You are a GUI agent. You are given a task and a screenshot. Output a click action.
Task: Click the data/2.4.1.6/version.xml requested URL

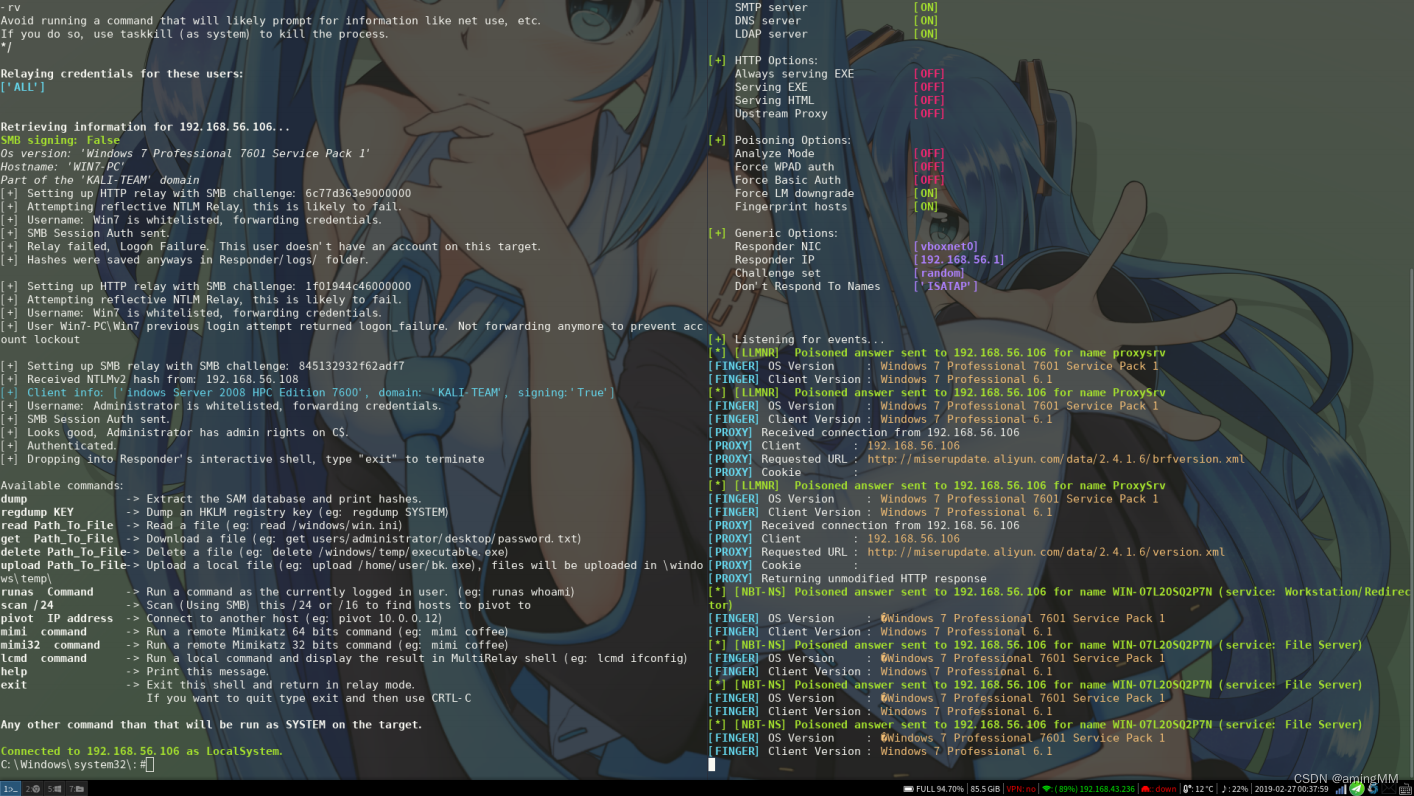click(1046, 552)
